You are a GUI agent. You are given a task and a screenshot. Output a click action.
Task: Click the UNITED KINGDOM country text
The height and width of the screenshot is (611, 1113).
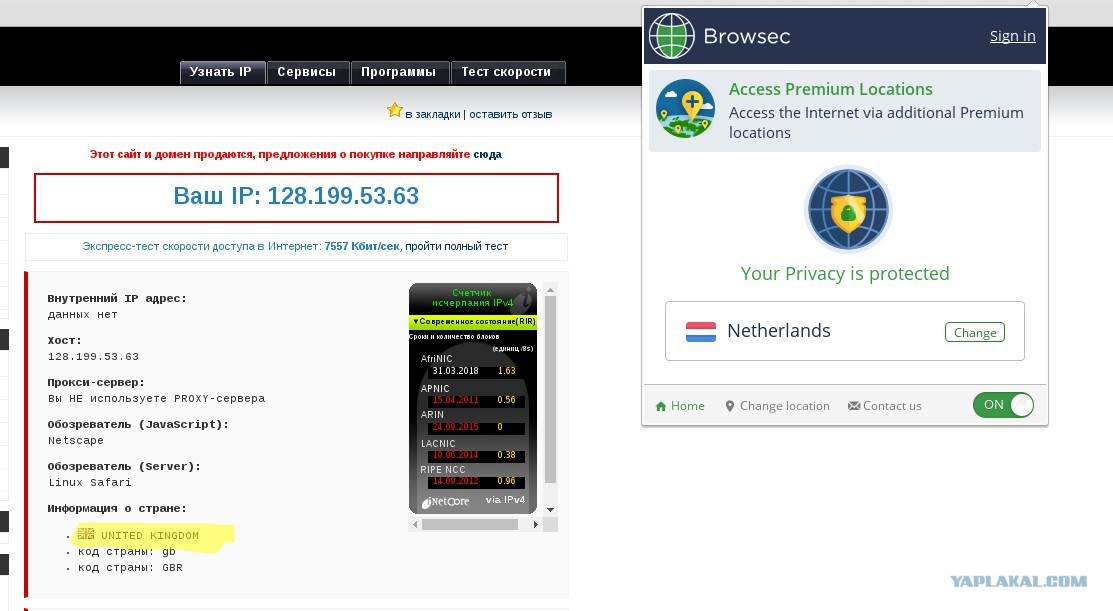[x=150, y=536]
